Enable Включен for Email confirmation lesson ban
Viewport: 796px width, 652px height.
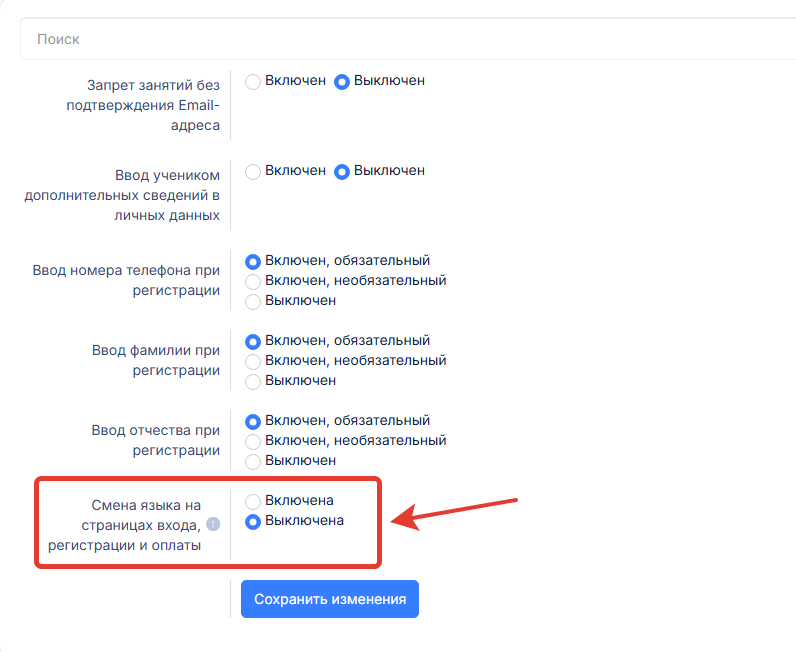253,81
